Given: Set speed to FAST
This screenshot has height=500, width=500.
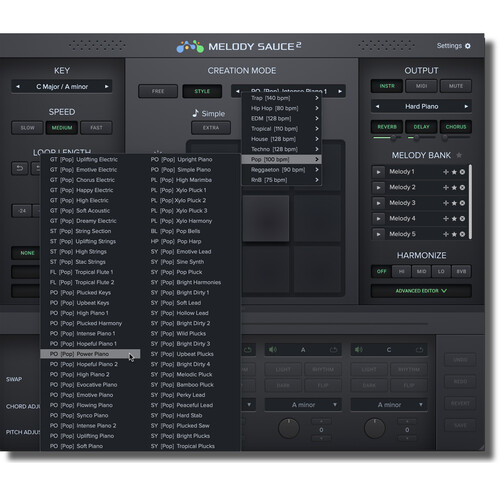Looking at the screenshot, I should [x=96, y=128].
